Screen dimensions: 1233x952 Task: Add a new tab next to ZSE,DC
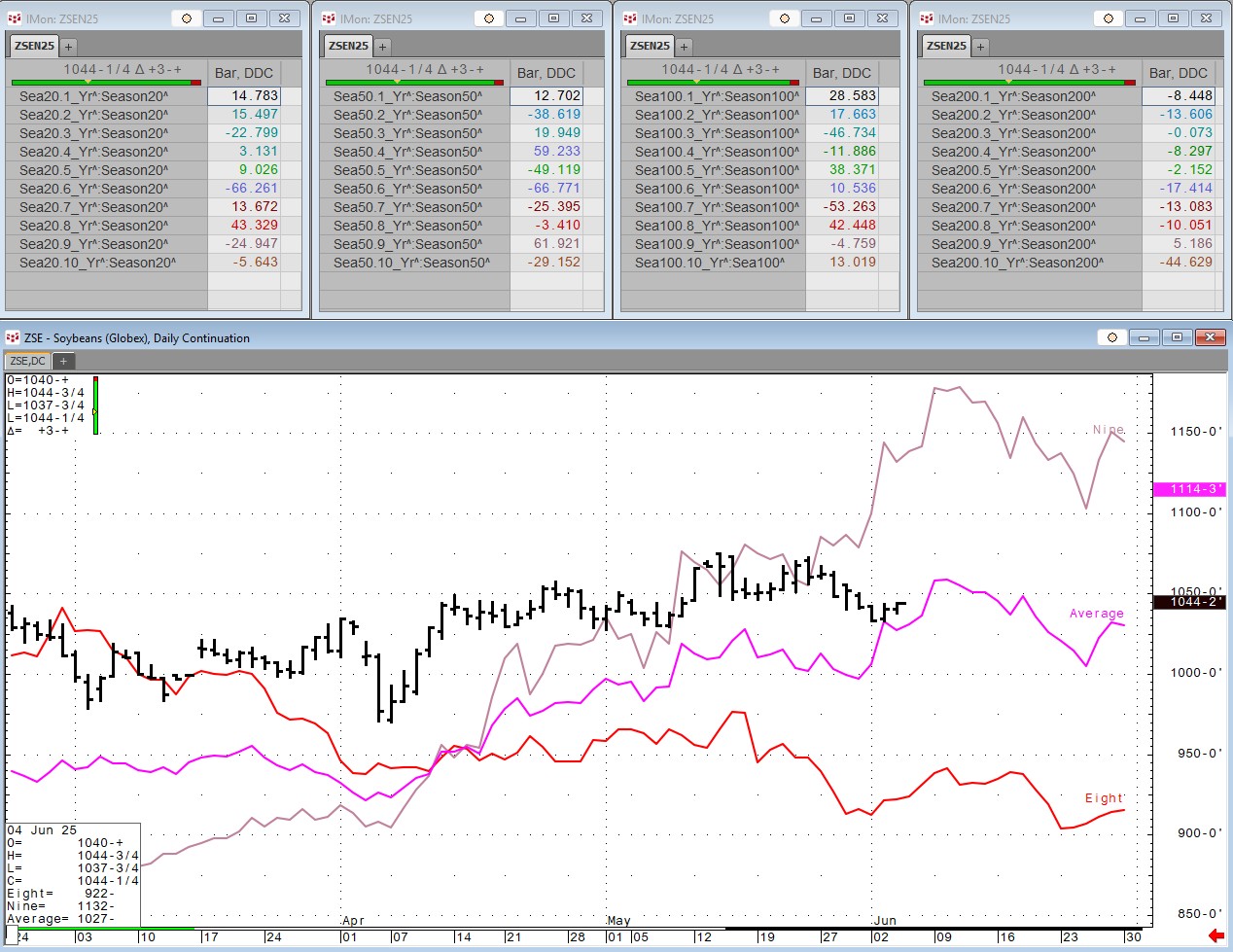(63, 361)
